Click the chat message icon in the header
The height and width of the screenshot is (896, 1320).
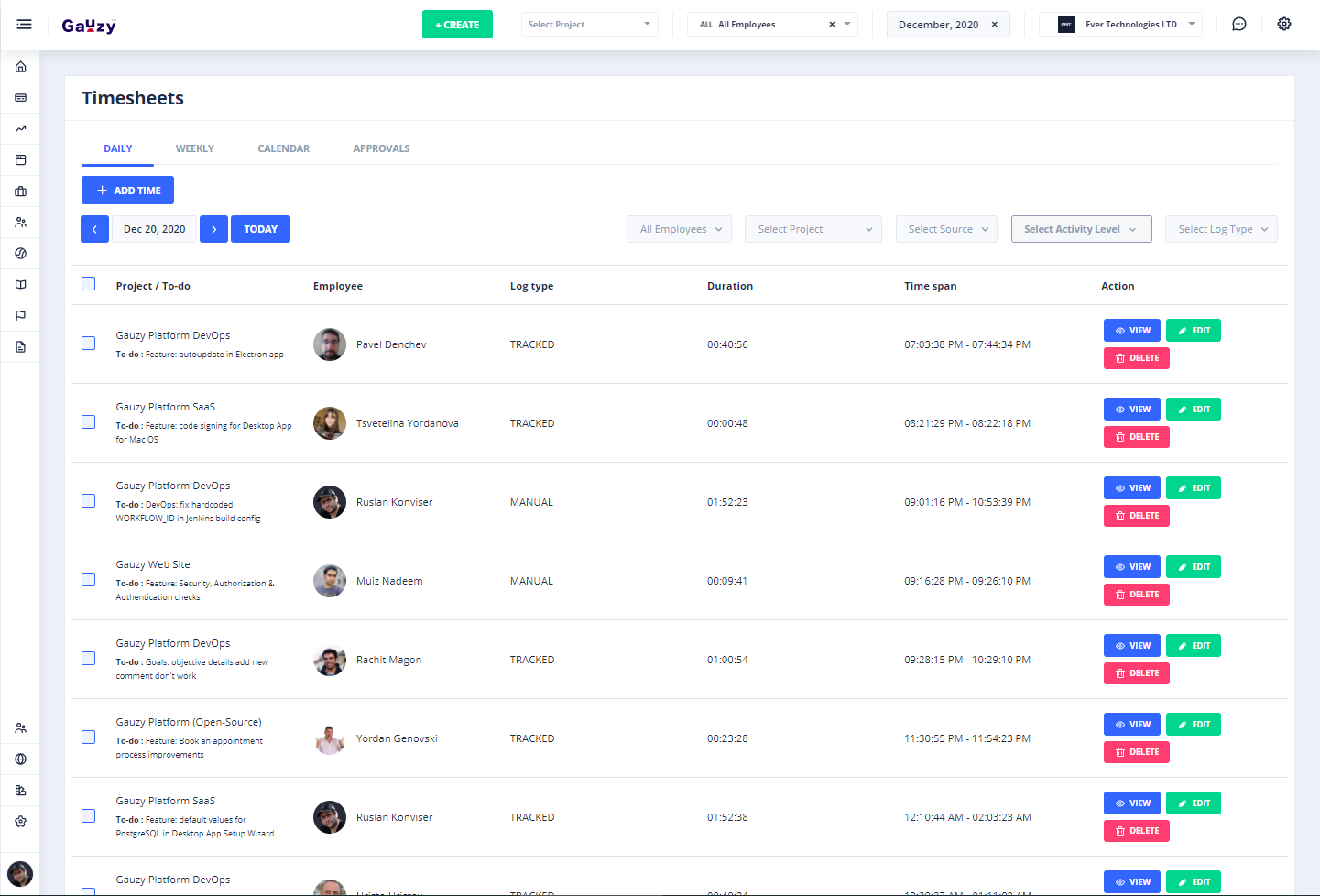(x=1238, y=25)
